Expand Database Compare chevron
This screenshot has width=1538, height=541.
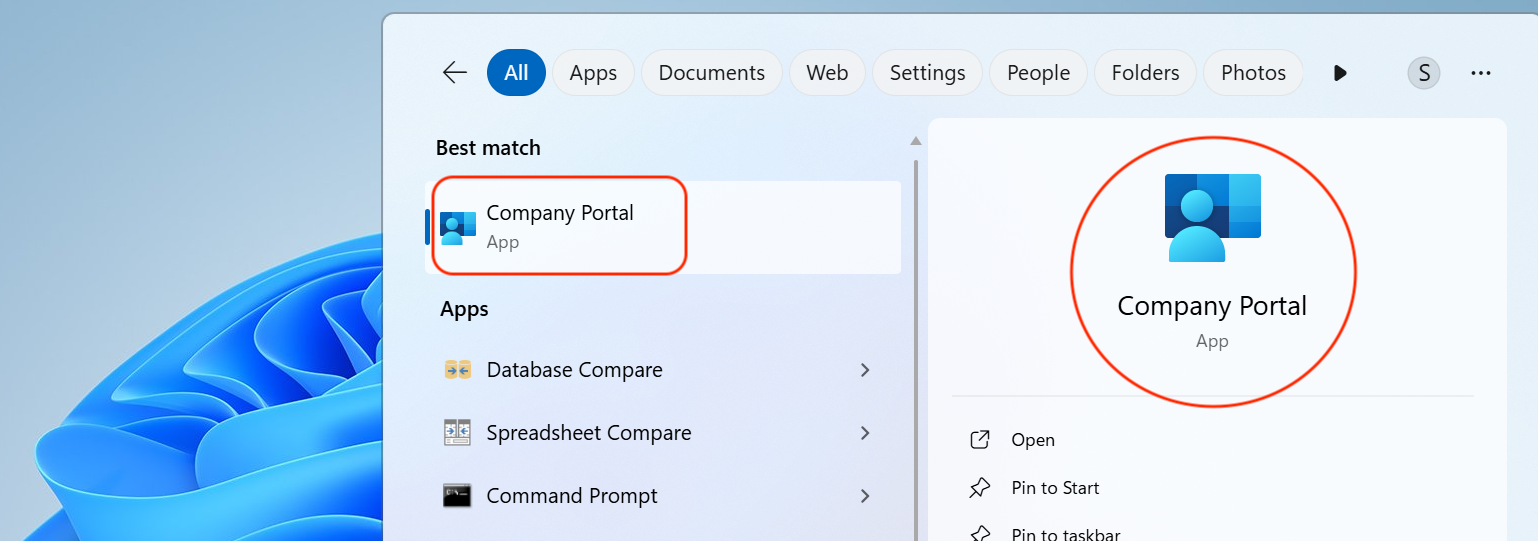pos(865,370)
